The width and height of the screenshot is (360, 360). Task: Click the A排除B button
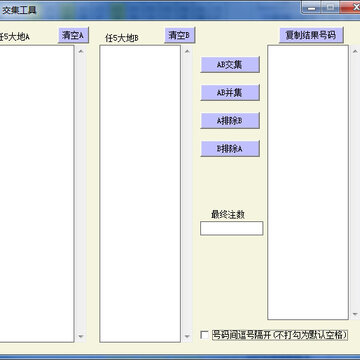click(230, 121)
